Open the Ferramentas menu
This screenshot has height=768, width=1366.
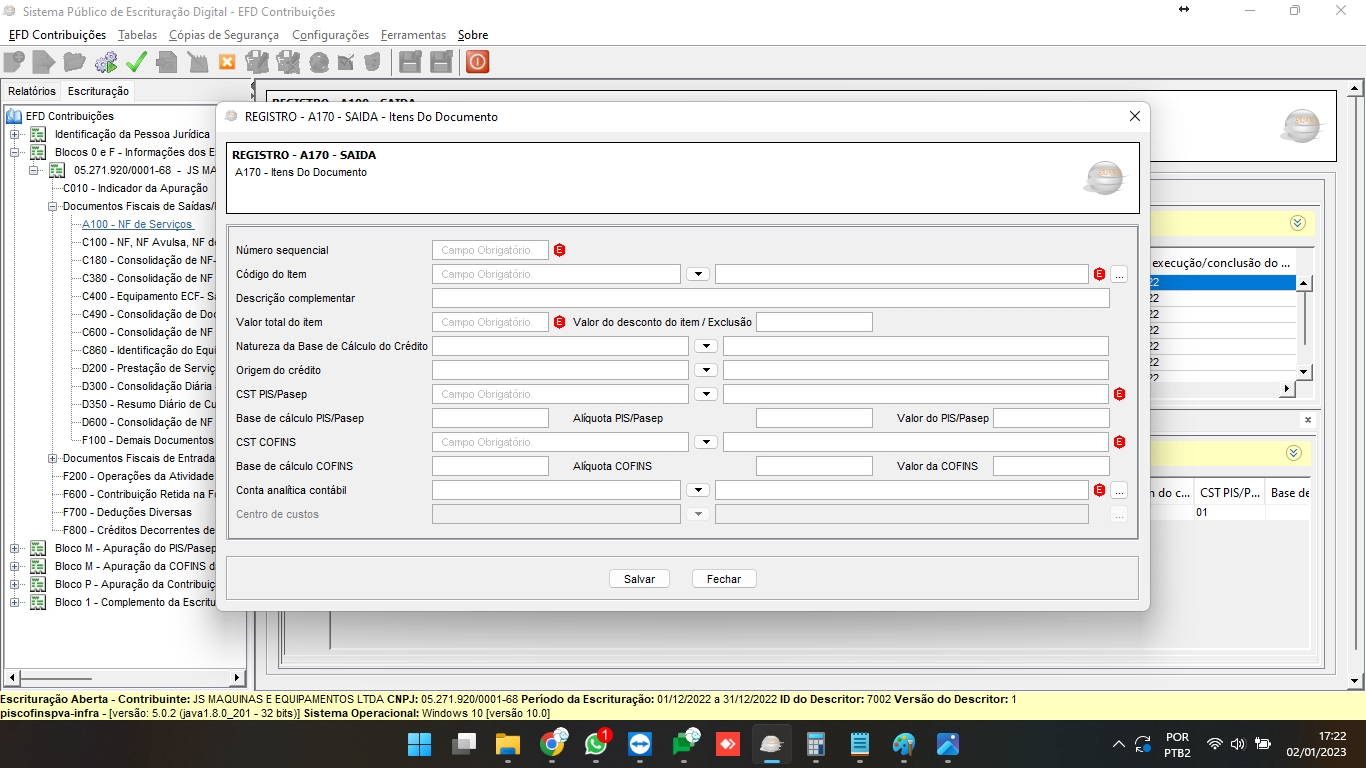413,35
